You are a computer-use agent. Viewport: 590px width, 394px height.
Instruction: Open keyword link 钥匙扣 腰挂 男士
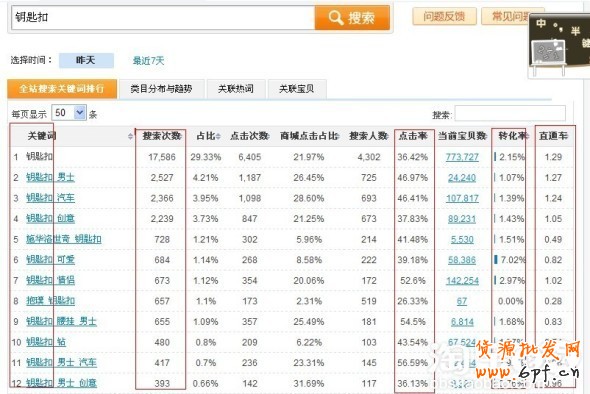61,321
